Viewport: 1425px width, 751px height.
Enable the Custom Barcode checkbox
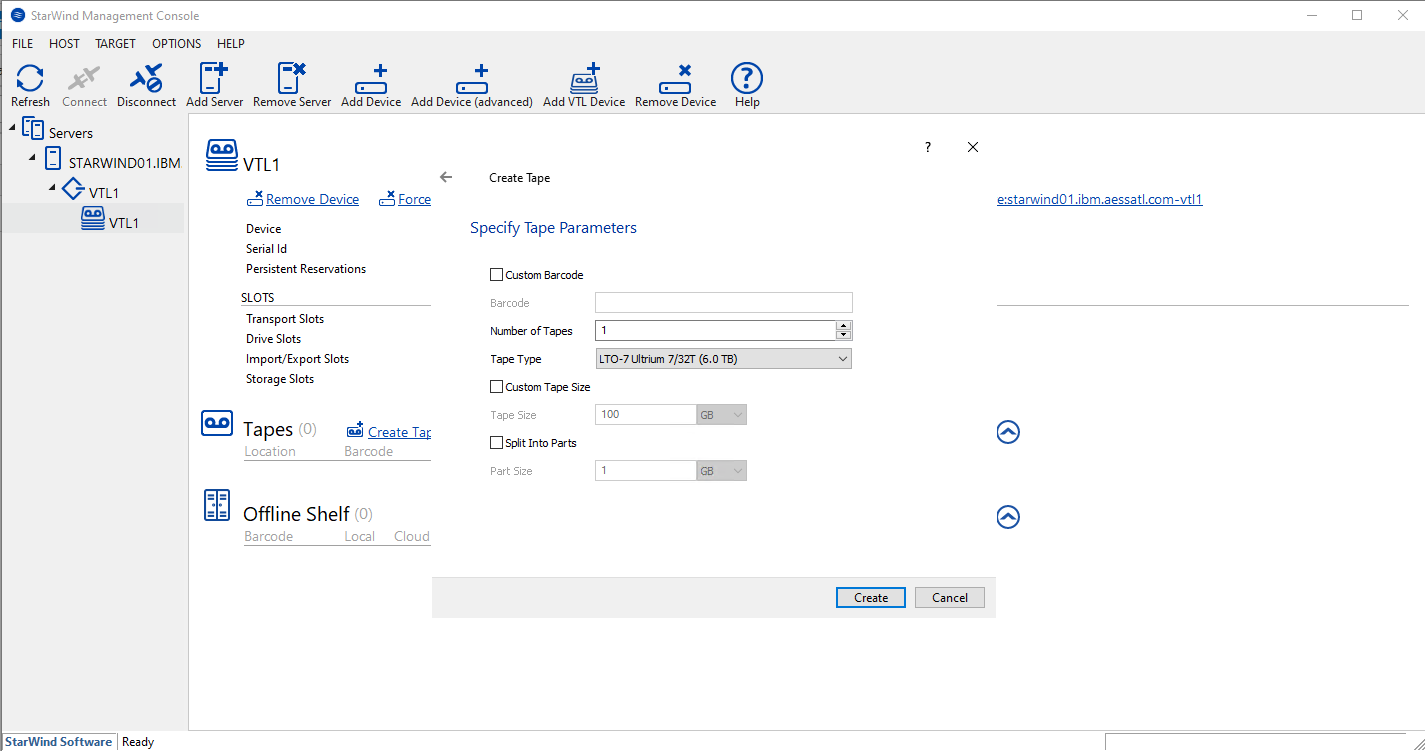coord(496,274)
